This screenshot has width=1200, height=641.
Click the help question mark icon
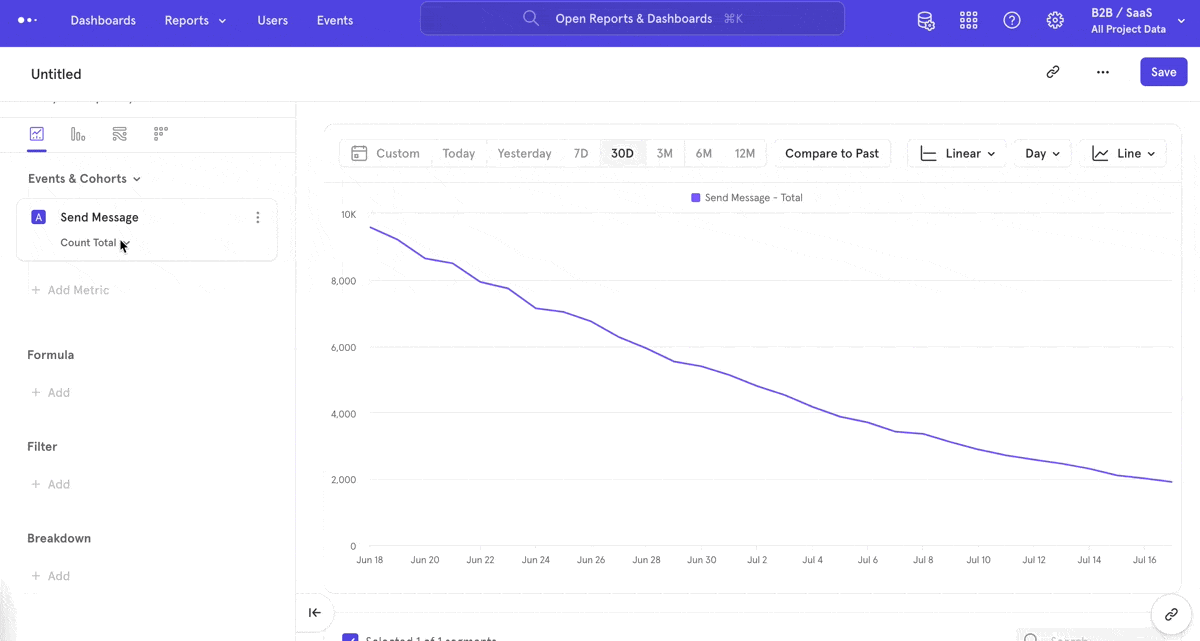[1012, 20]
